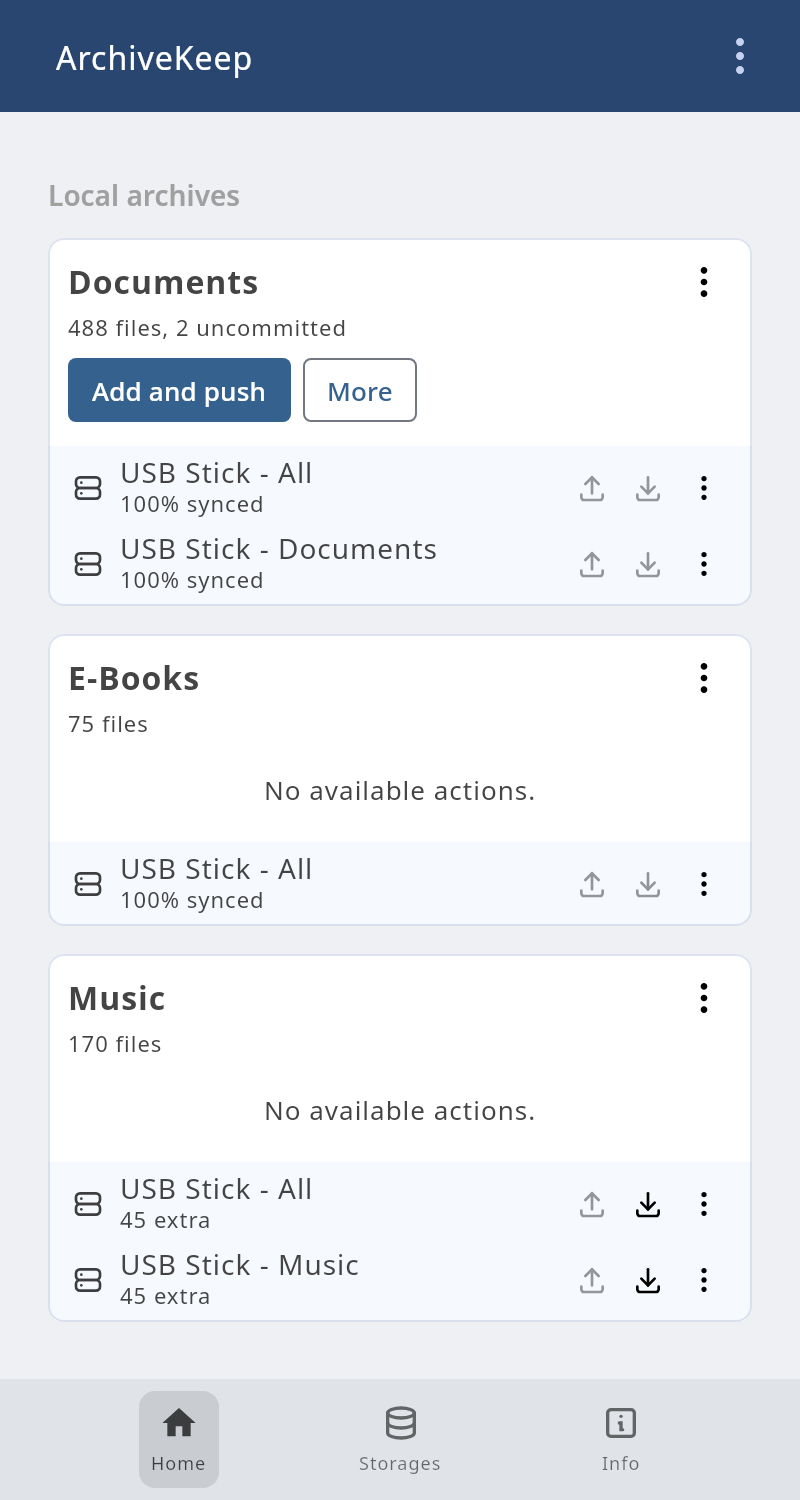
Task: Pull E-Books from USB Stick - All
Action: click(x=648, y=884)
